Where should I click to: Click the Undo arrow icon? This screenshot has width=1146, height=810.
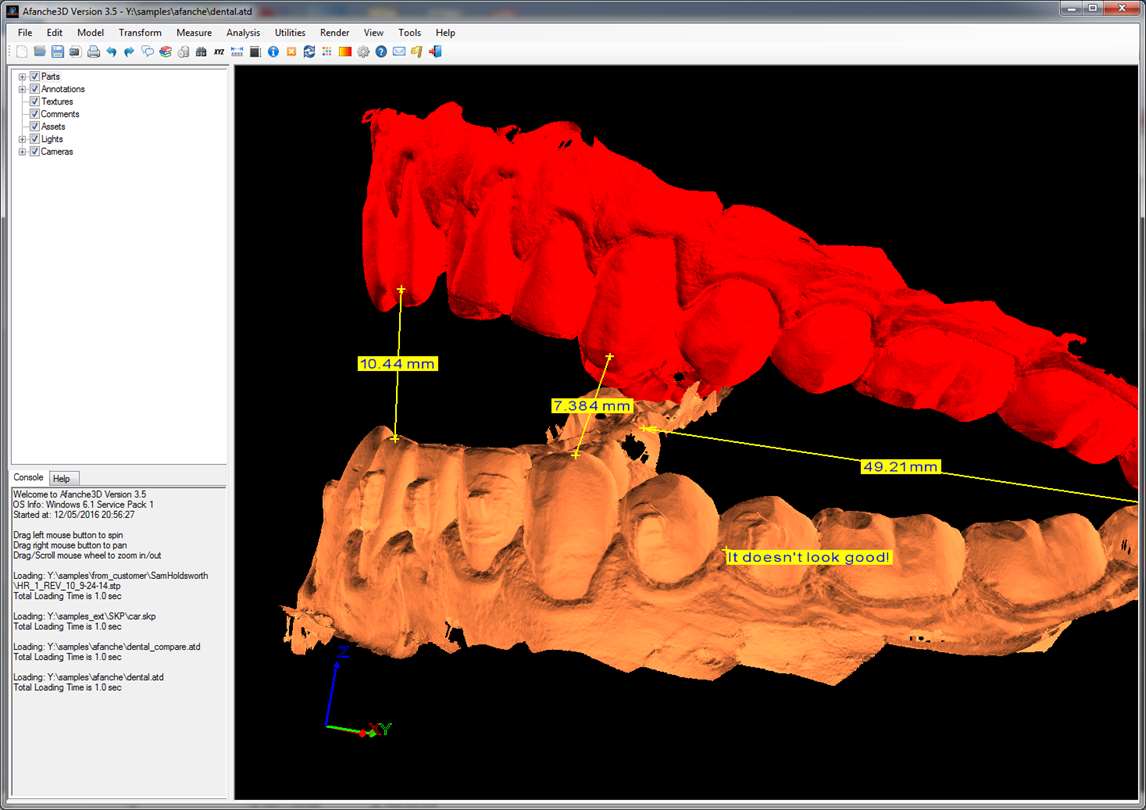111,52
